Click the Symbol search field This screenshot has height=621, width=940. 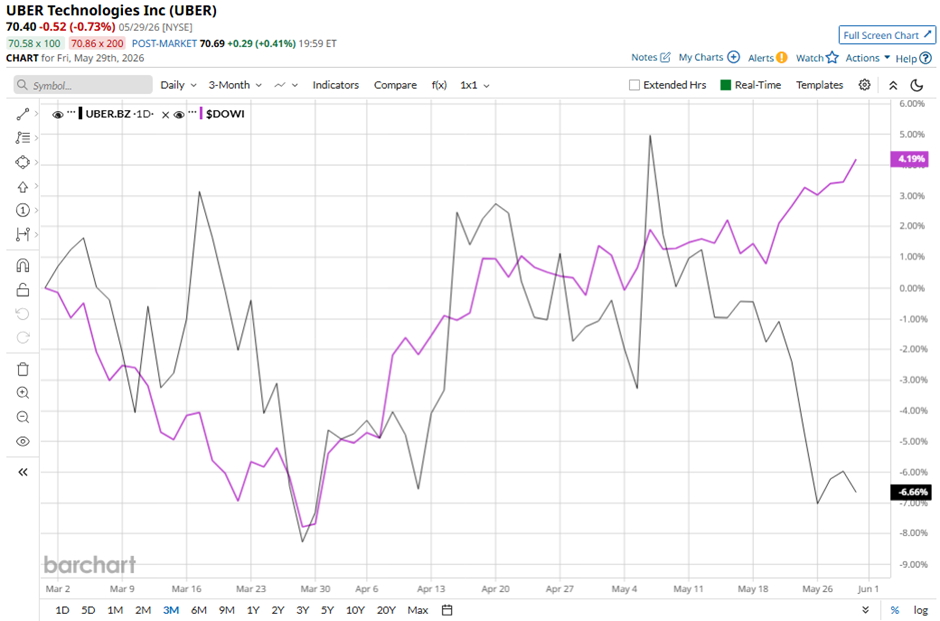point(83,85)
